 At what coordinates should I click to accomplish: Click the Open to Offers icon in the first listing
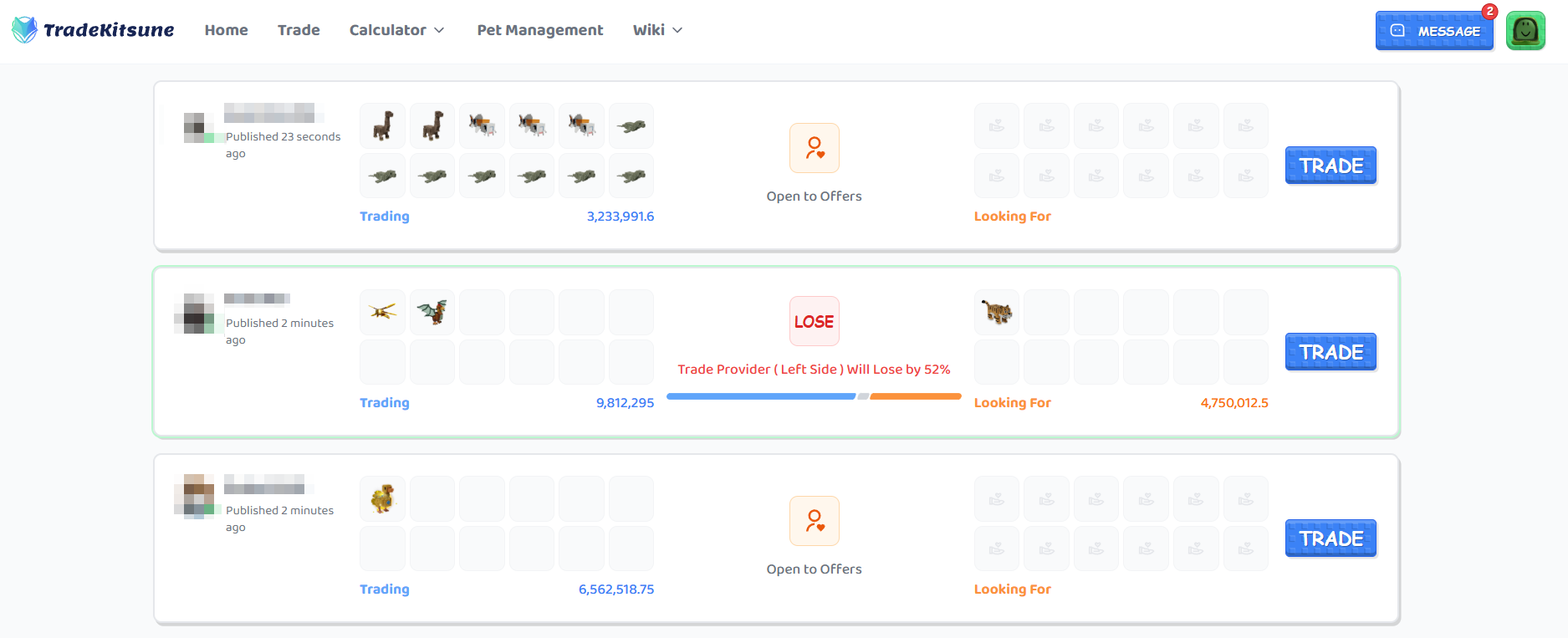click(x=814, y=148)
